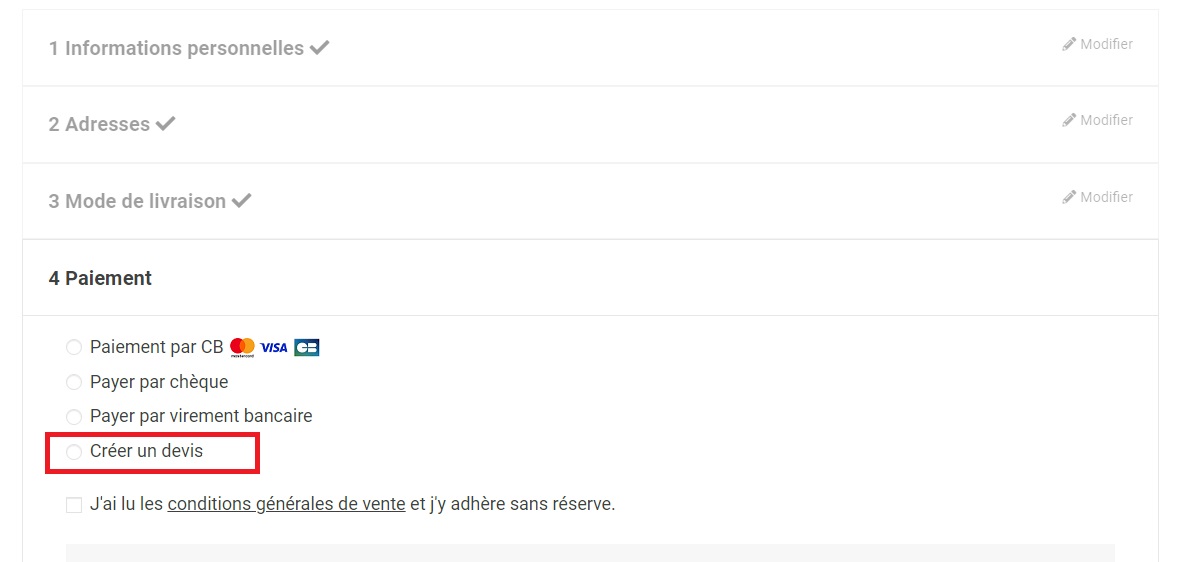Click the Mastercard logo icon
The image size is (1180, 562).
[x=242, y=347]
